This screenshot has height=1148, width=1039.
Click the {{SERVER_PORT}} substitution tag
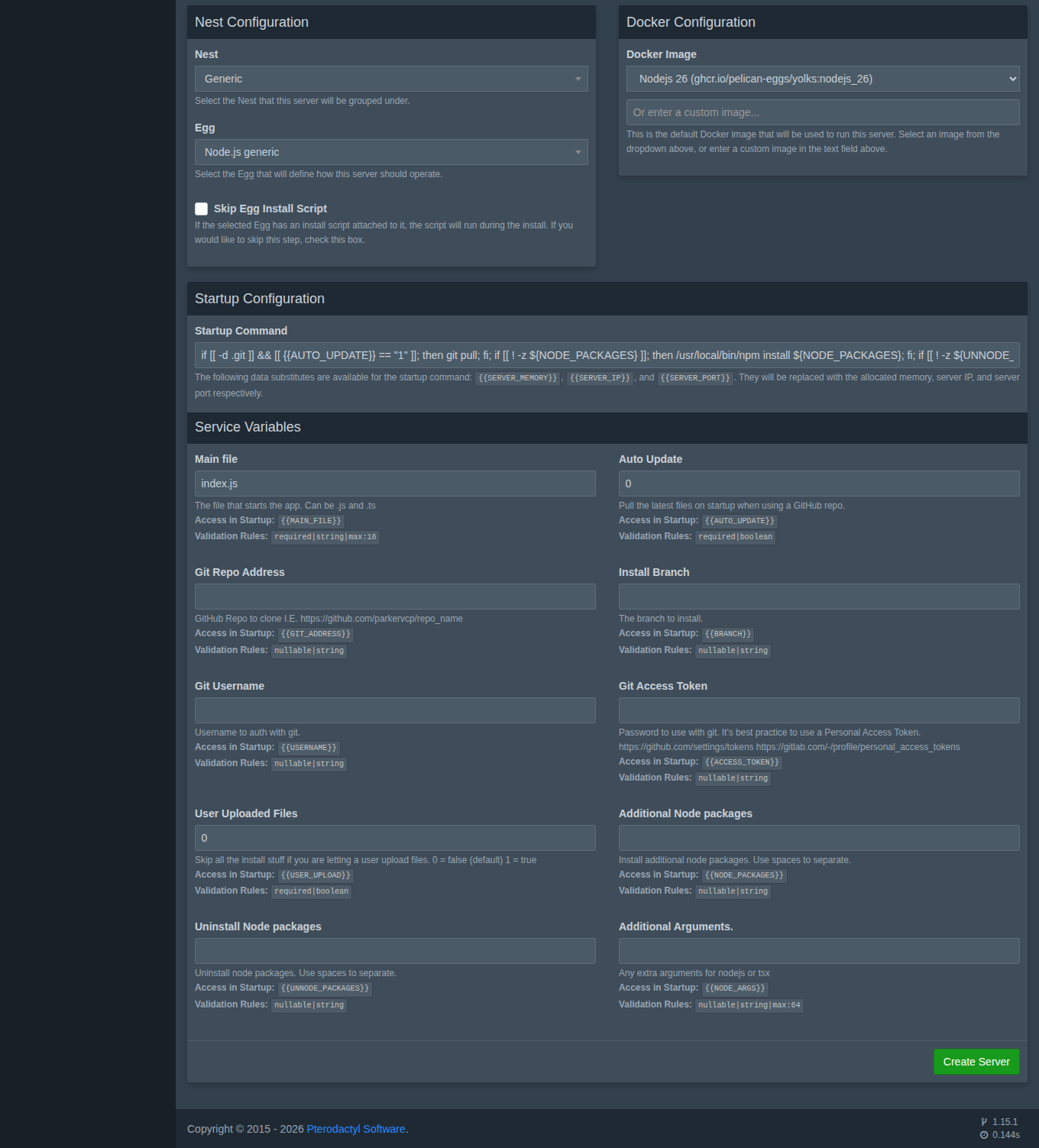[695, 378]
